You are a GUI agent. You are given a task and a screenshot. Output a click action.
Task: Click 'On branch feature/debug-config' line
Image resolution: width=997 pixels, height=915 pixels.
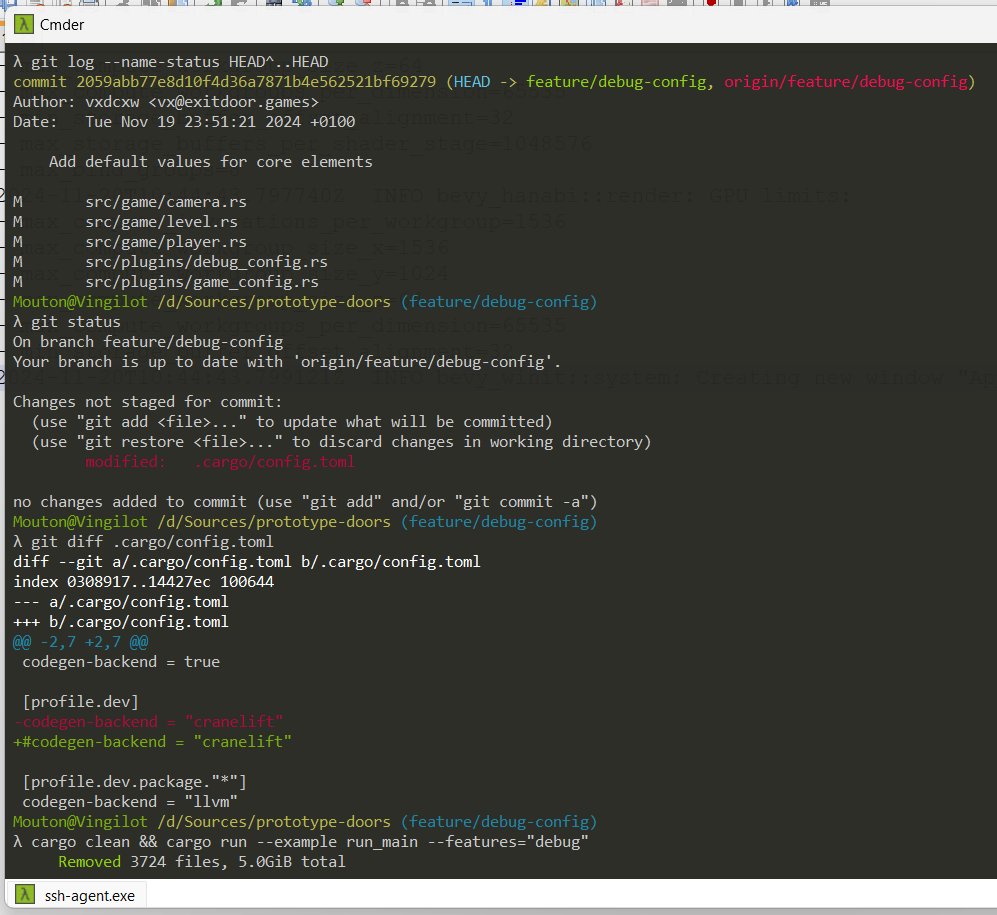click(148, 342)
